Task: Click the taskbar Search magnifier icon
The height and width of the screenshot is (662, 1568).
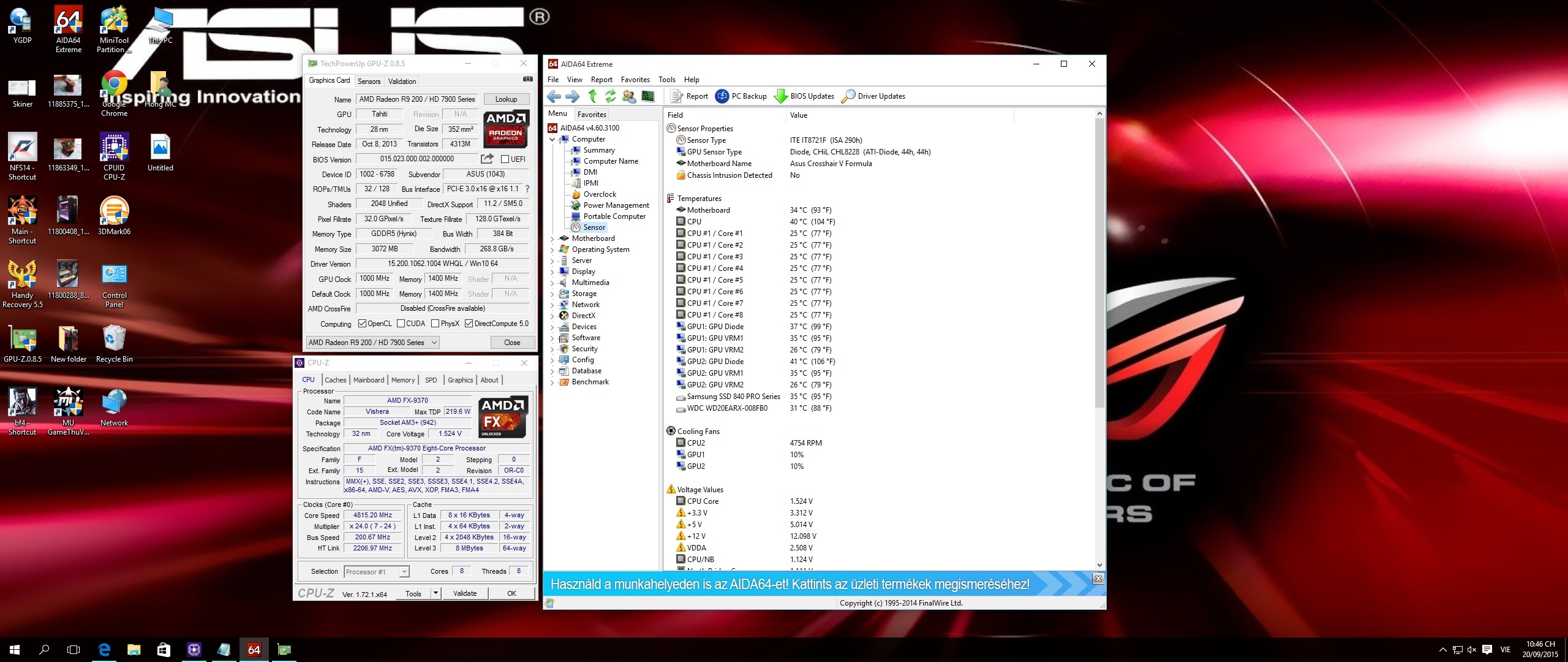Action: (44, 650)
